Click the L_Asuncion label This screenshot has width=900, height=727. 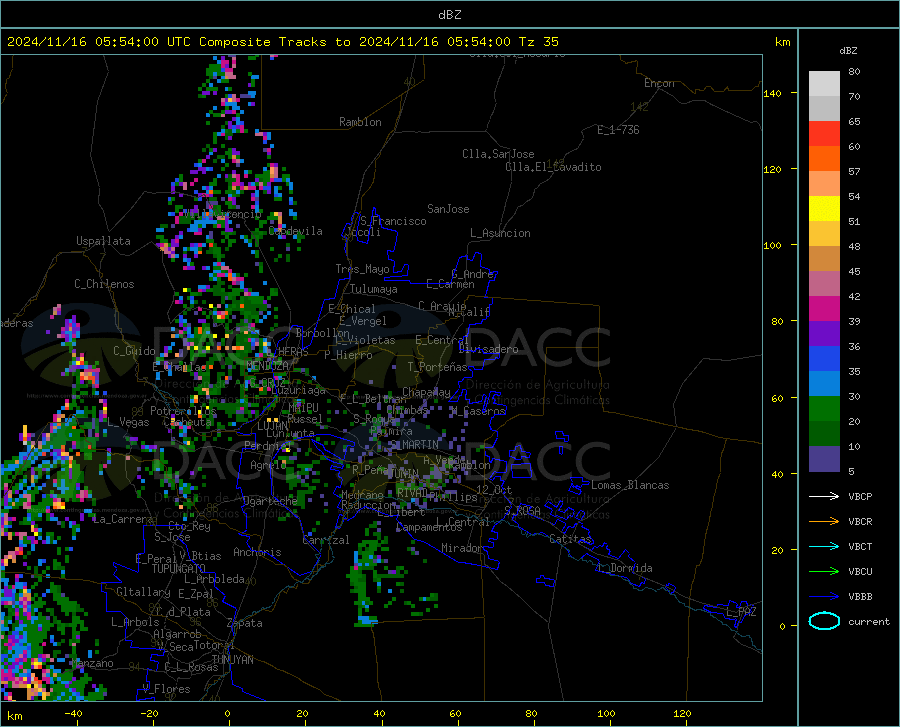point(500,233)
